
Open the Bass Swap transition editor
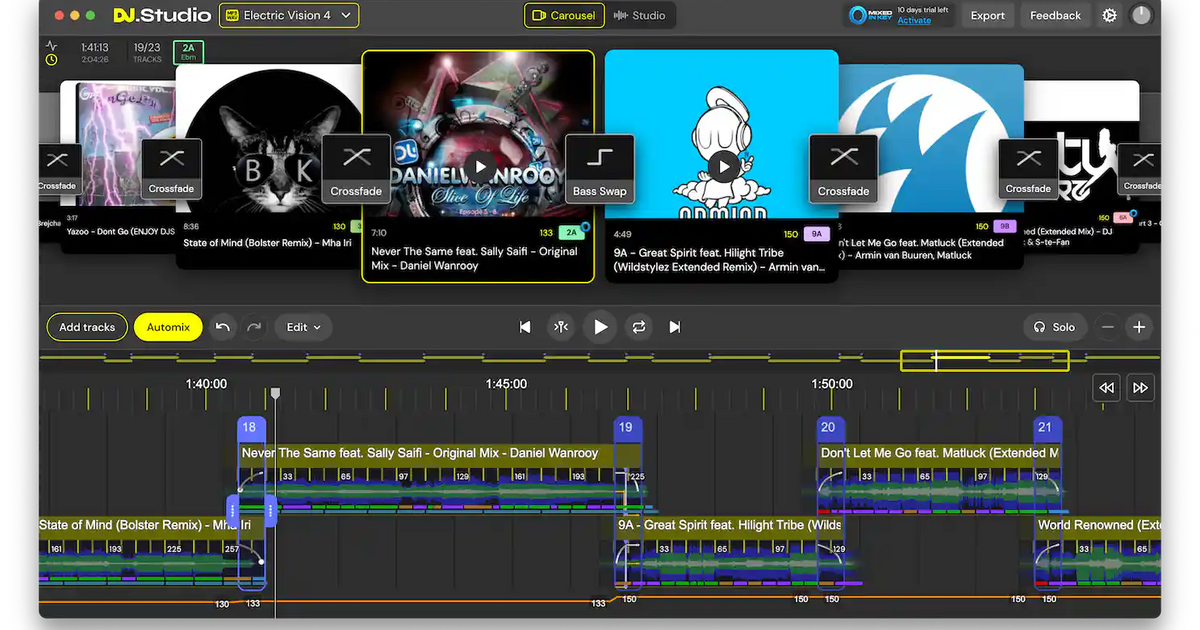599,168
